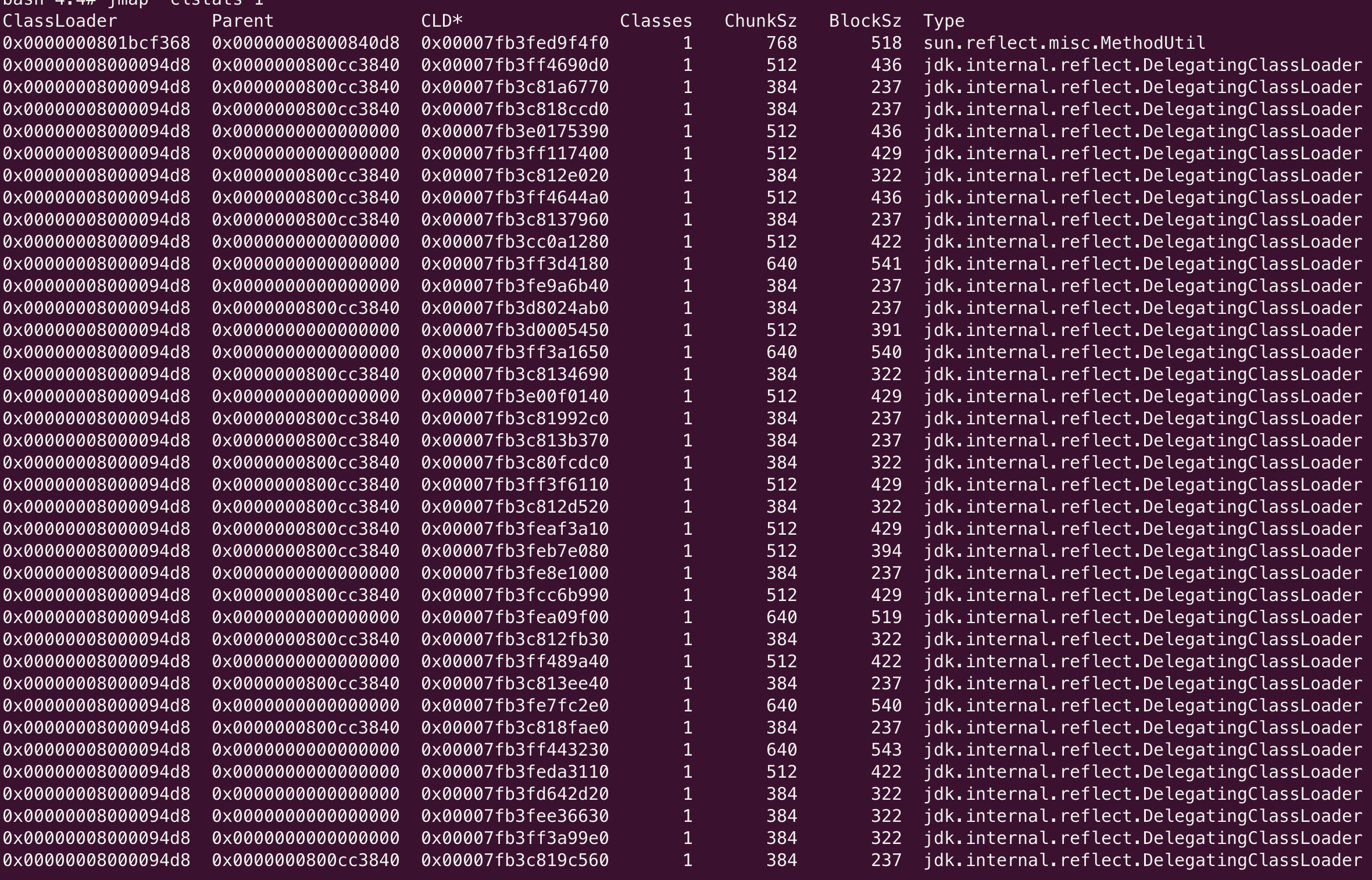Click CLD address 0x00007fb3fea09f00
The image size is (1372, 880).
tap(515, 617)
